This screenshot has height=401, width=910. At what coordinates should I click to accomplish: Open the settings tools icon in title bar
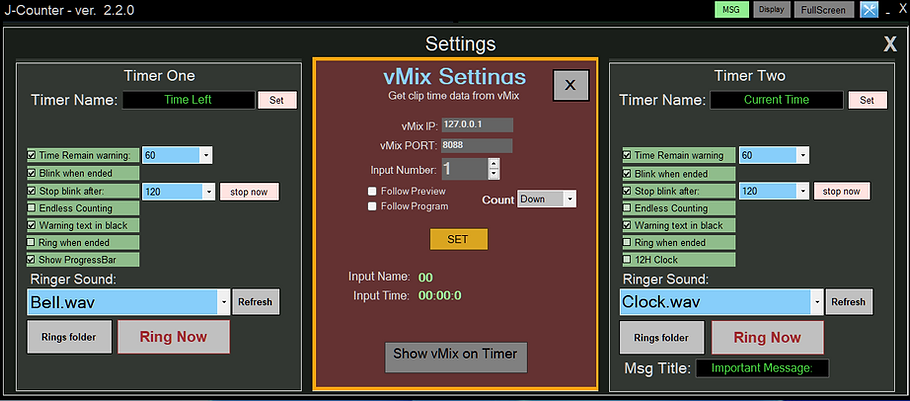869,9
